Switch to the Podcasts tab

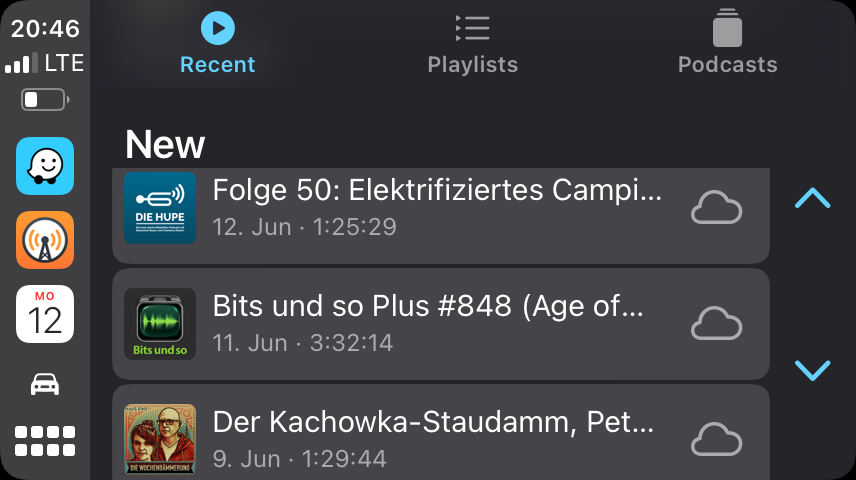[x=727, y=43]
